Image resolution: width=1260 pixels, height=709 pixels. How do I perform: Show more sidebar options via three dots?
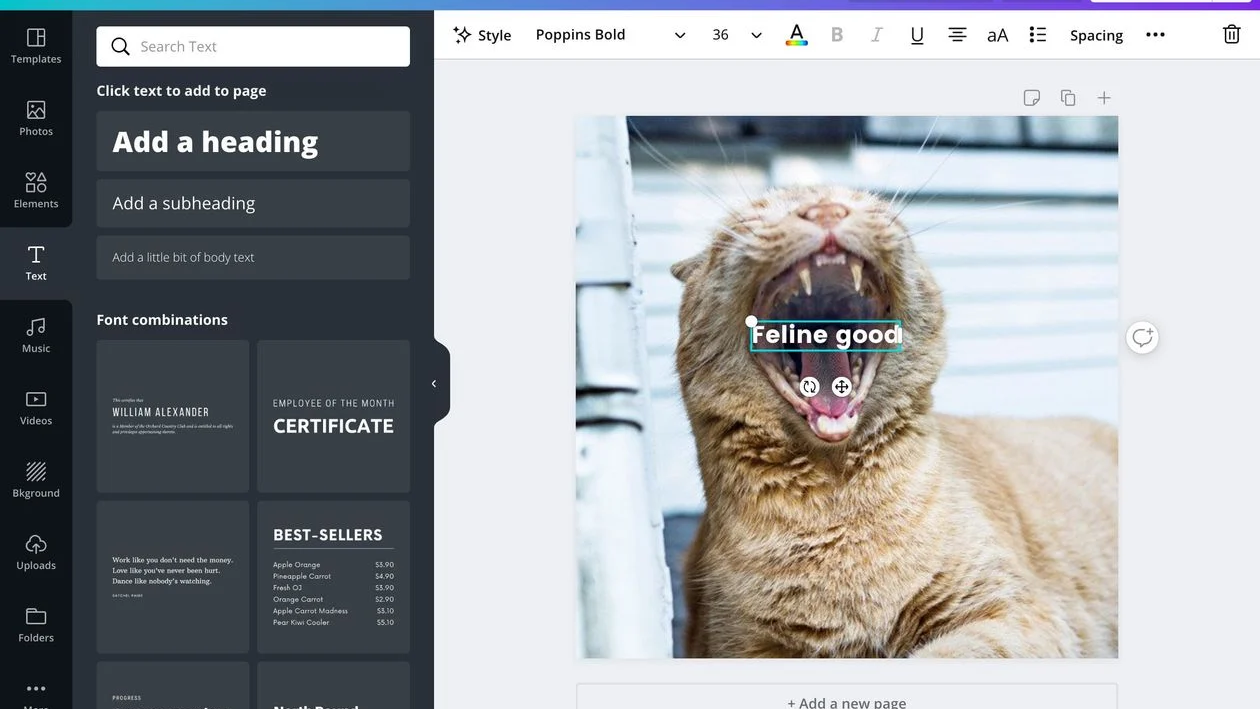click(x=36, y=689)
